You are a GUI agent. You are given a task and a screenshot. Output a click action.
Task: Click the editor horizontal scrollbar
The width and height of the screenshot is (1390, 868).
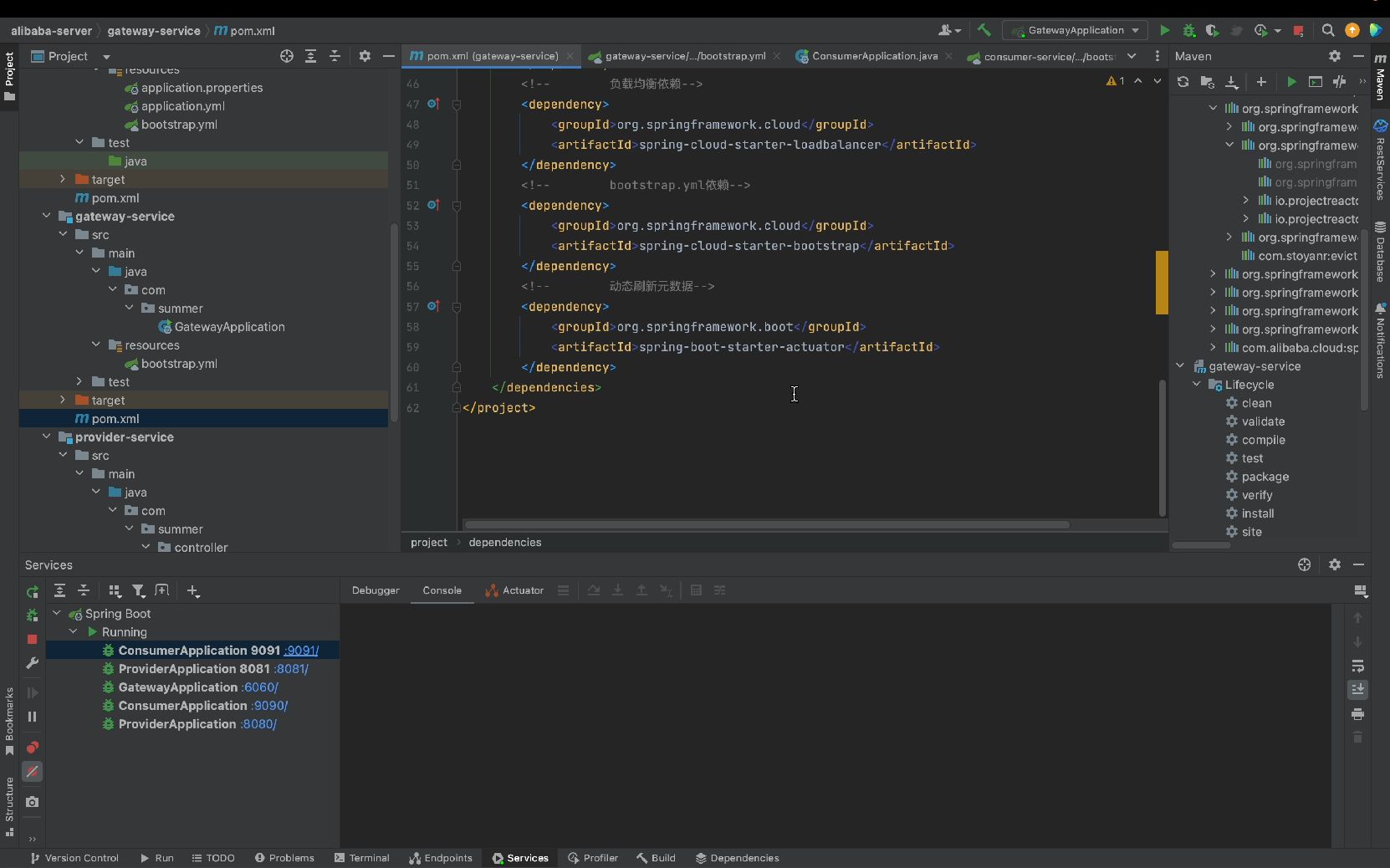click(x=766, y=525)
